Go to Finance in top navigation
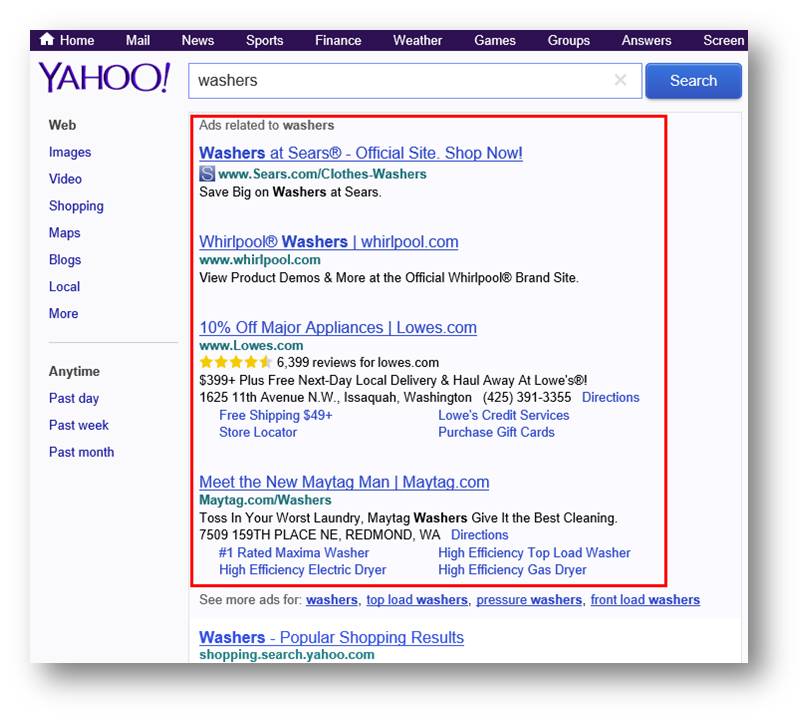The height and width of the screenshot is (721, 806). [x=338, y=40]
